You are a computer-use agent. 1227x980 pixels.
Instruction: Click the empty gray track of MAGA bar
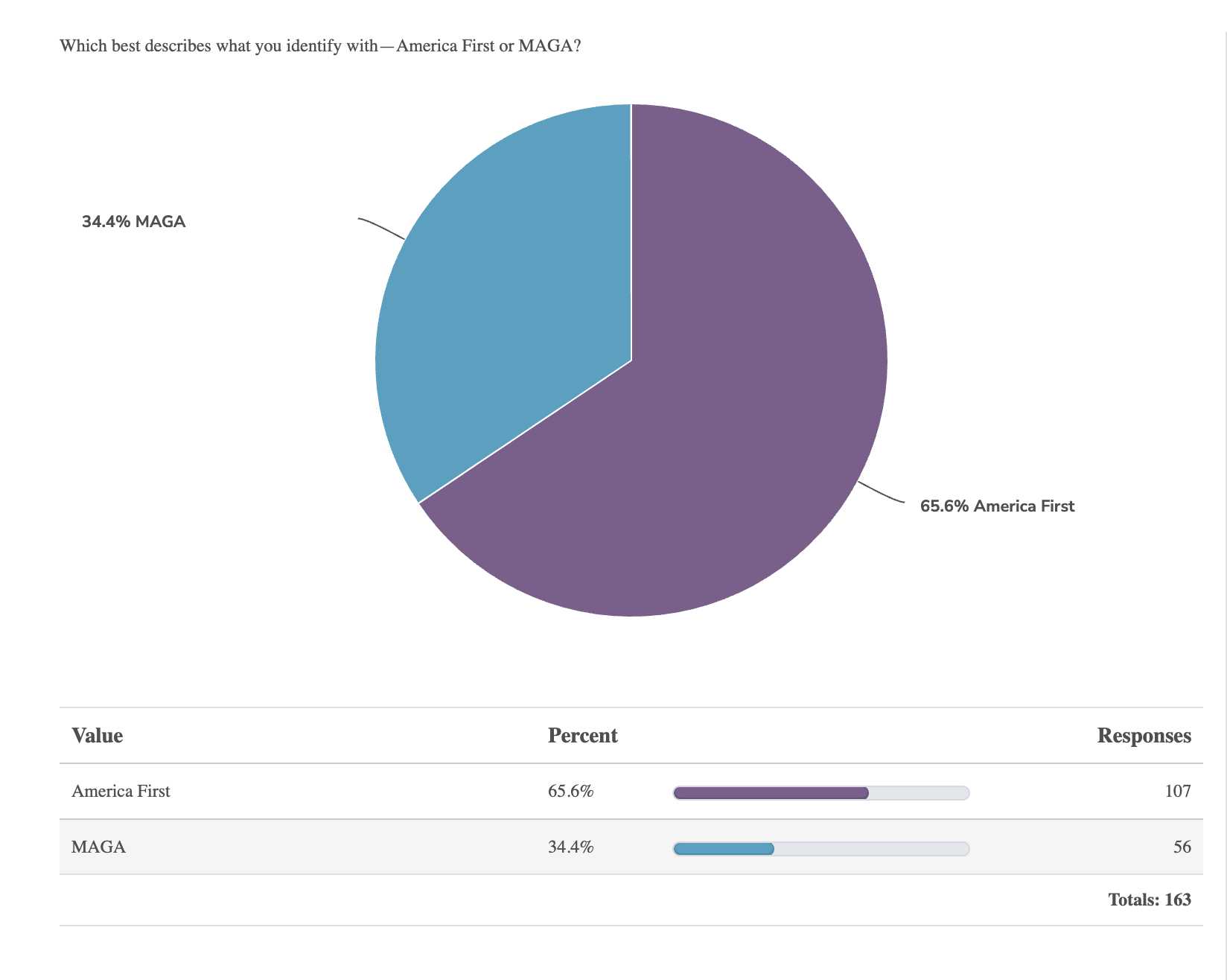point(871,849)
